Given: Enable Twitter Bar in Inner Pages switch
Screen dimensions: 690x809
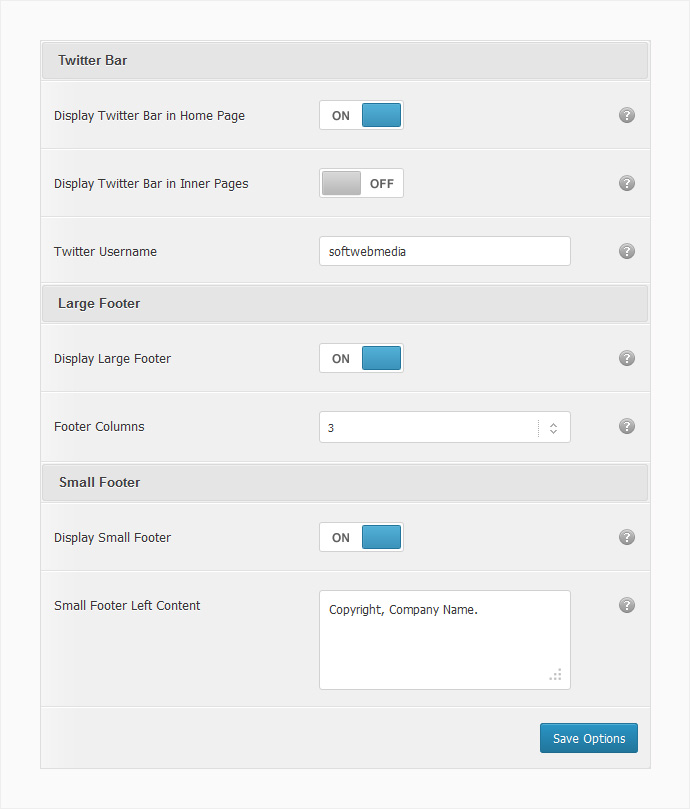Looking at the screenshot, I should coord(361,183).
